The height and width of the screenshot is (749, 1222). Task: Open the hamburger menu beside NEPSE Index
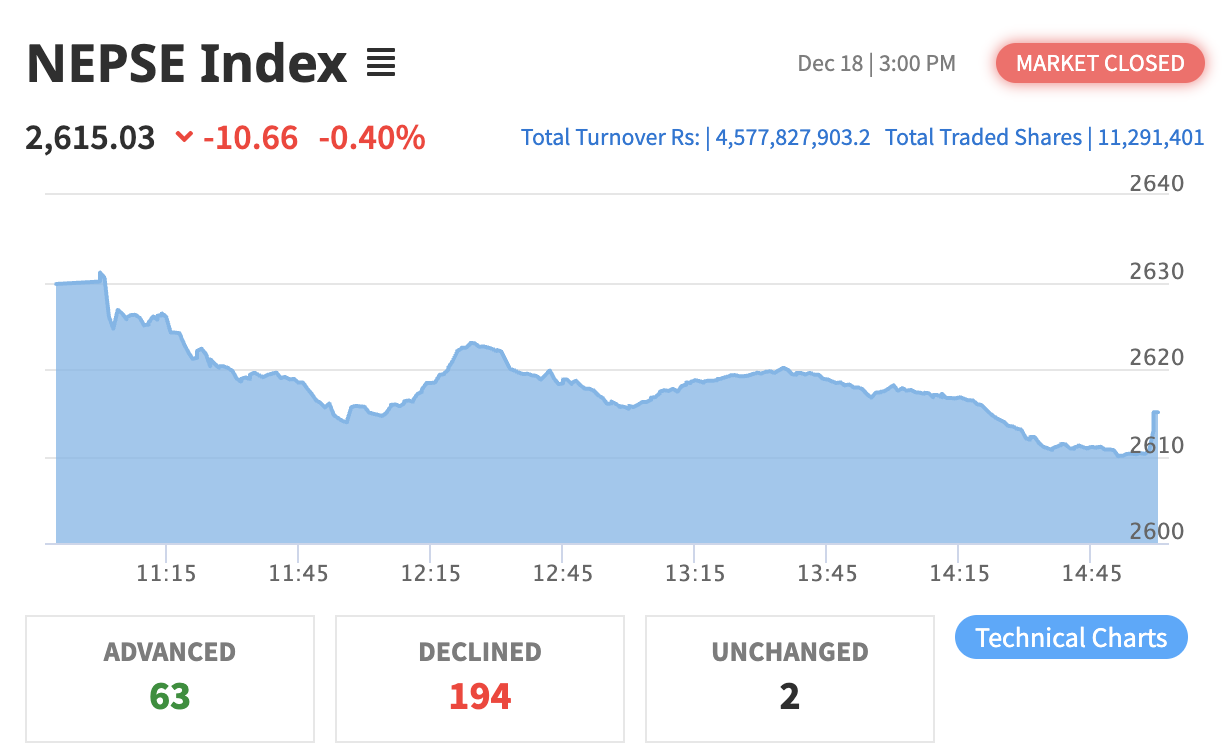tap(381, 64)
